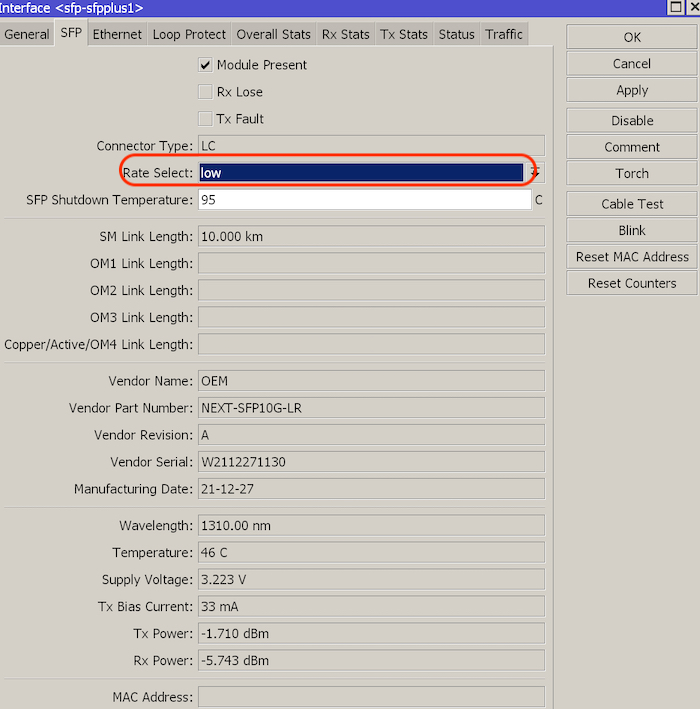This screenshot has width=700, height=709.
Task: Click the empty OM3 Link Length field
Action: tap(371, 317)
